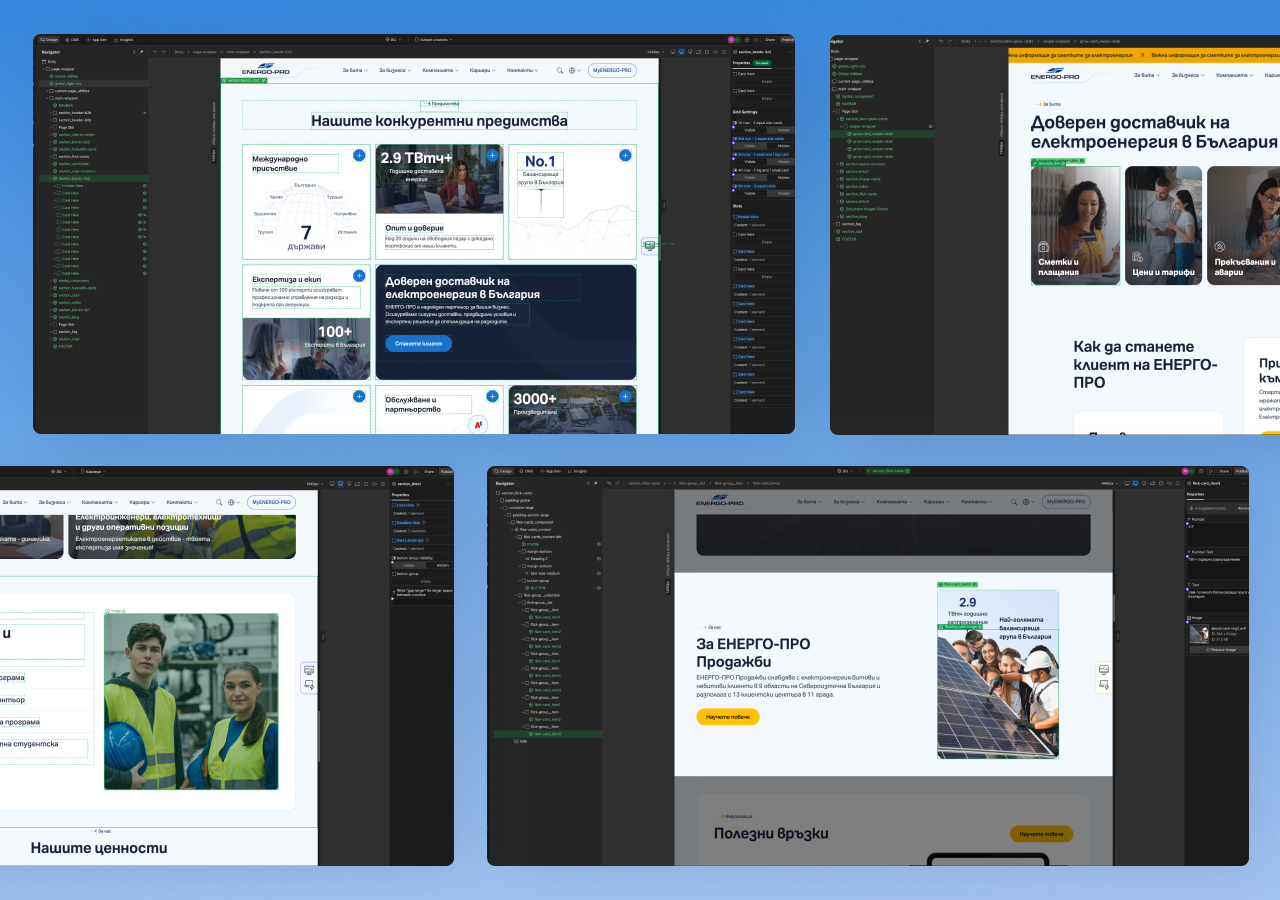1280x900 pixels.
Task: Click the preview play icon in bottom-right window toolbar
Action: [x=1211, y=471]
